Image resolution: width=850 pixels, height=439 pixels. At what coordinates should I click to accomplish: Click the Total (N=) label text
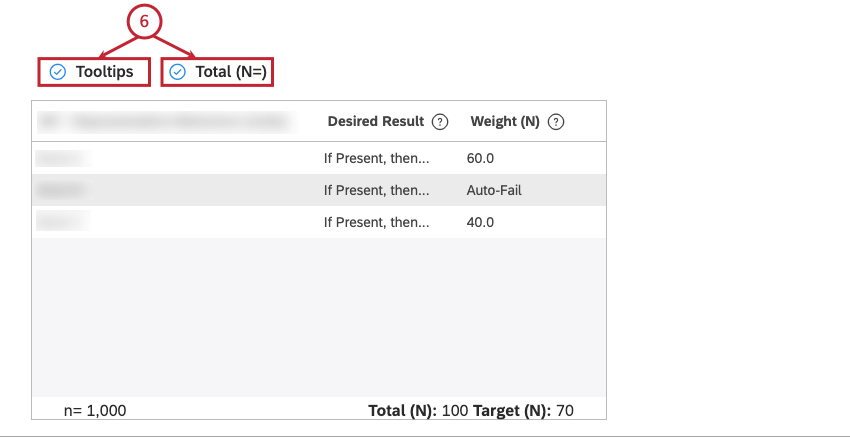pos(231,72)
